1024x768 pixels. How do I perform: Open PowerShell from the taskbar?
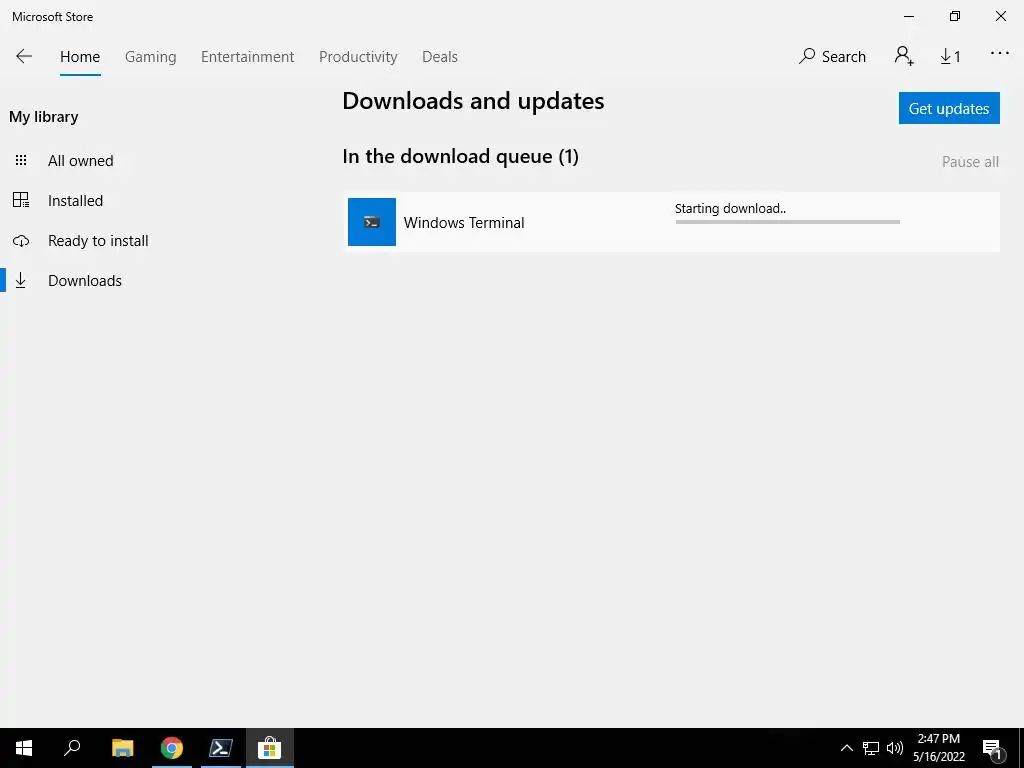(x=221, y=748)
